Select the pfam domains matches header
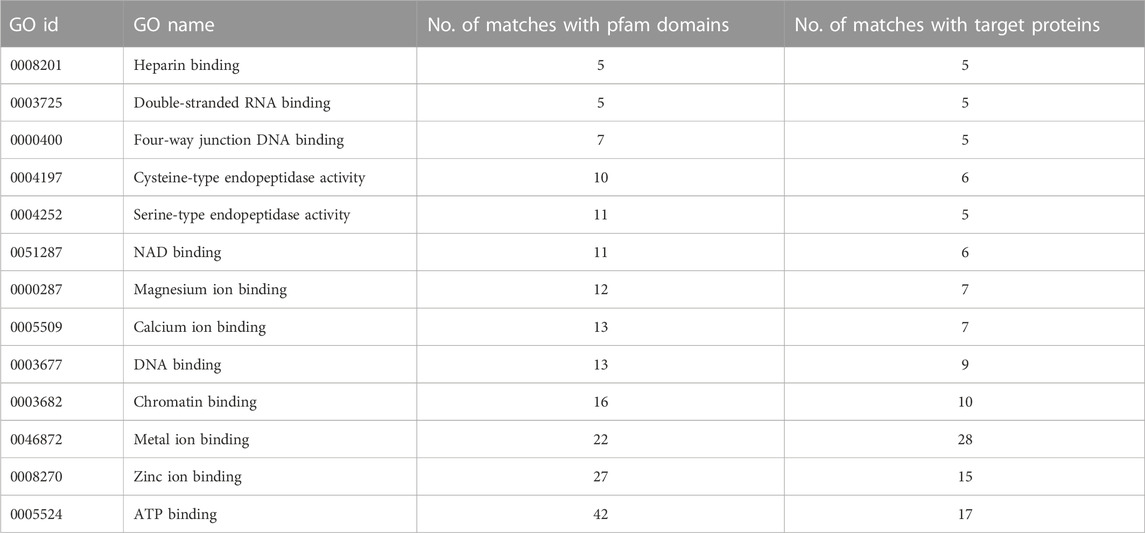This screenshot has width=1145, height=533. (x=600, y=24)
